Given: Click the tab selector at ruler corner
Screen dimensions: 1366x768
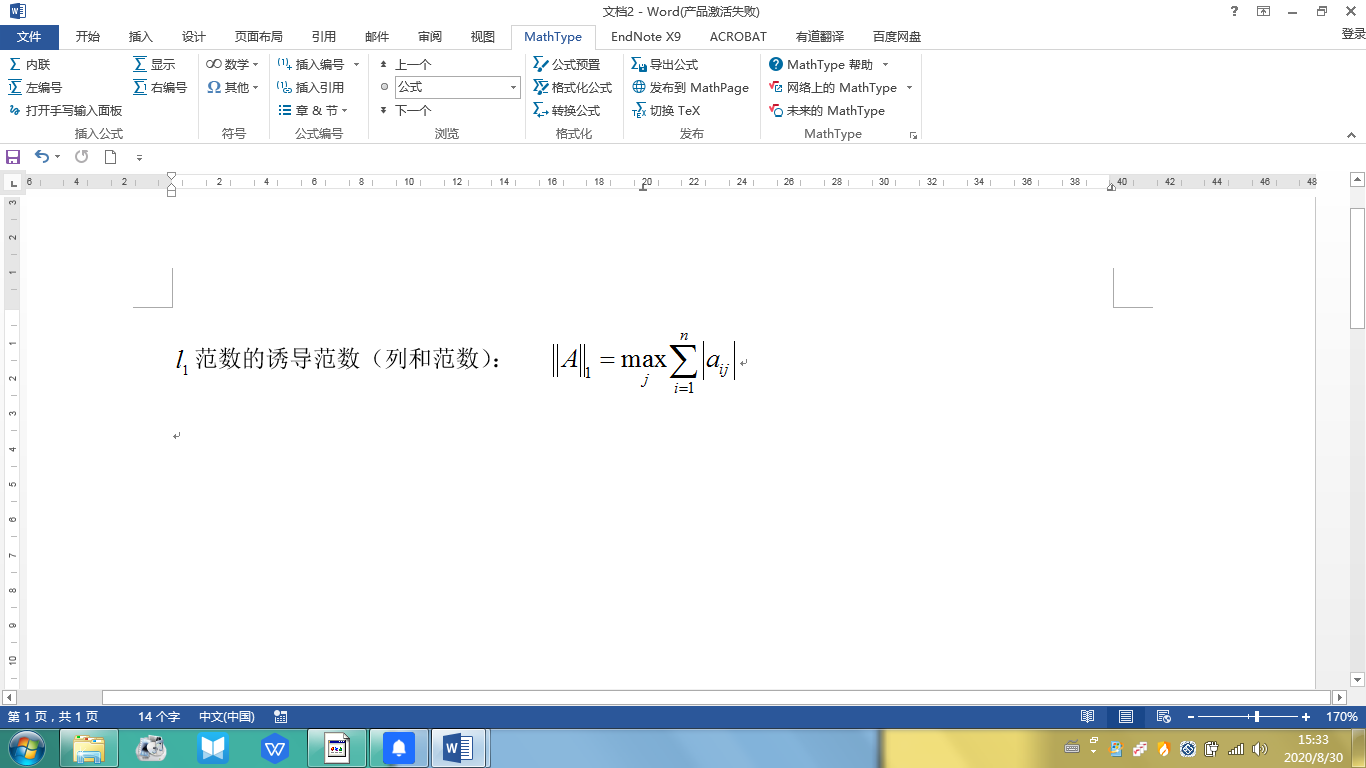Looking at the screenshot, I should click(x=13, y=183).
